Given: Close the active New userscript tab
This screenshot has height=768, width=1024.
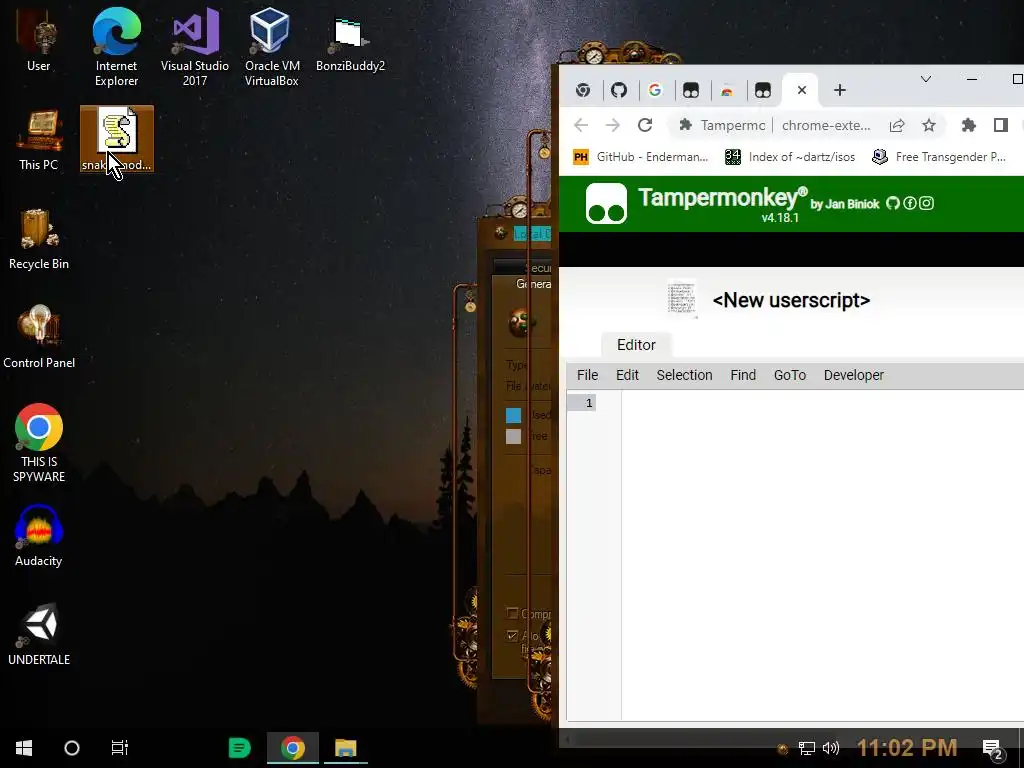Looking at the screenshot, I should 802,90.
